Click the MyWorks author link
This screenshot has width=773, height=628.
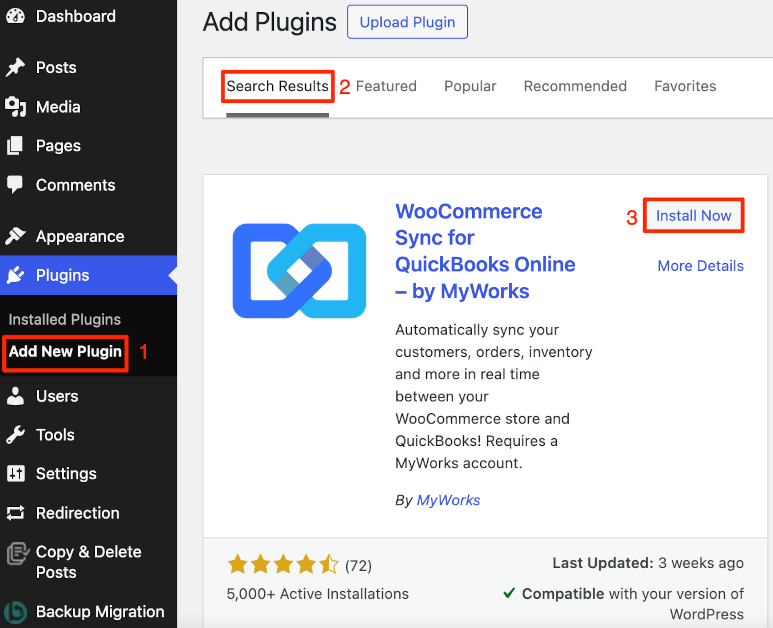(x=448, y=500)
